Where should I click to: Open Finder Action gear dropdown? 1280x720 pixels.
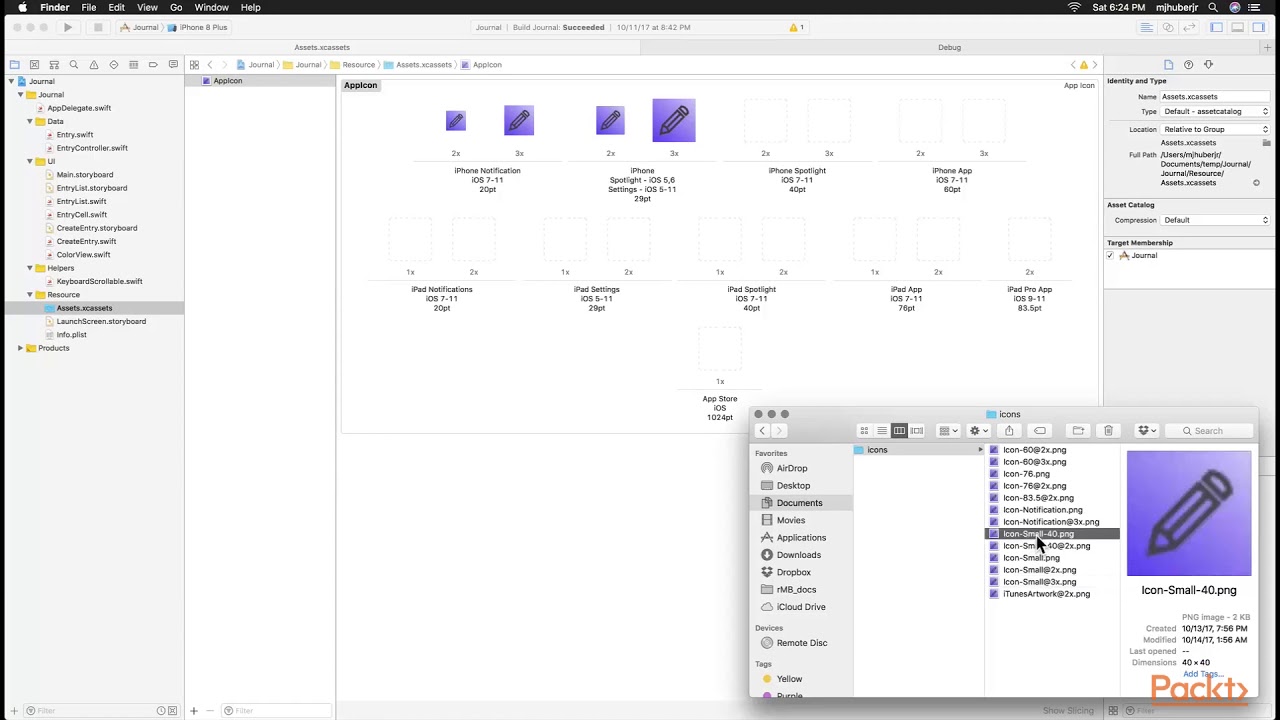[978, 431]
